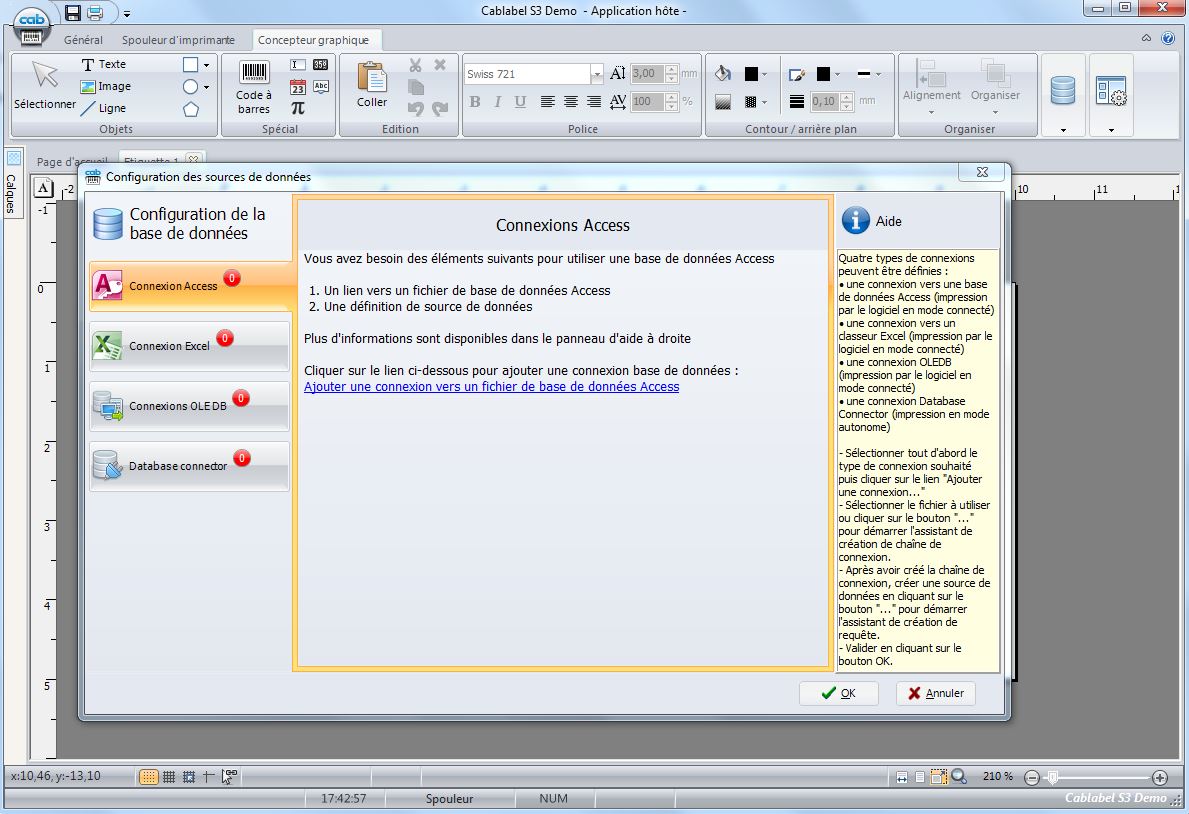The height and width of the screenshot is (814, 1189).
Task: Expand the database ribbon button dropdown
Action: pyautogui.click(x=1063, y=130)
